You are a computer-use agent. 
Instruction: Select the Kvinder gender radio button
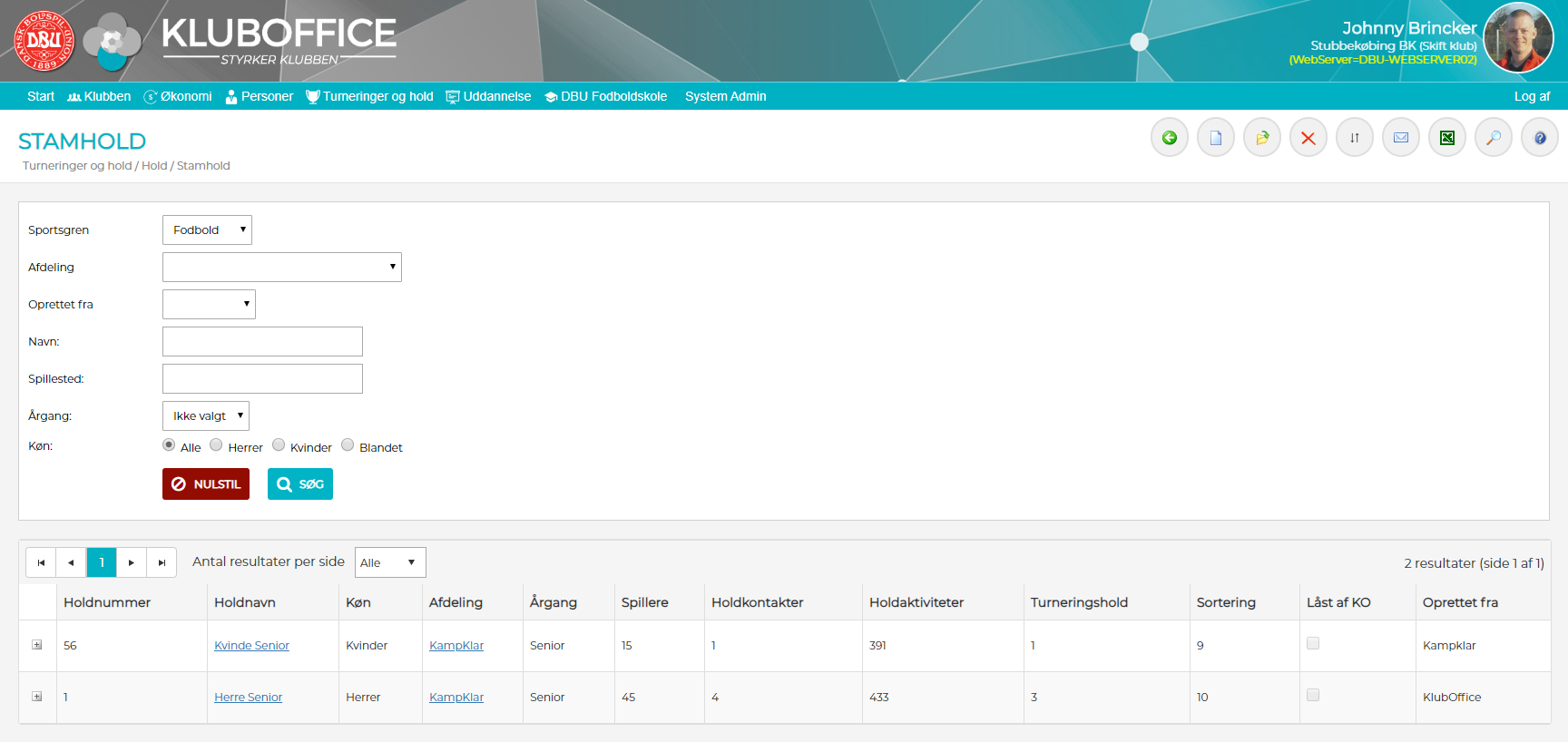pyautogui.click(x=279, y=445)
